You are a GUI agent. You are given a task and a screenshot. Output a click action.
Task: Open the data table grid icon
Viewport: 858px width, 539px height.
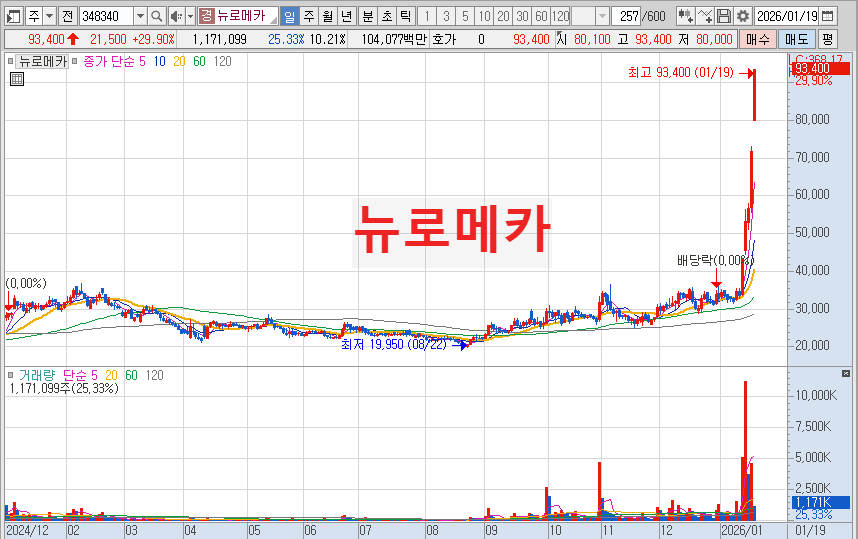tap(17, 79)
